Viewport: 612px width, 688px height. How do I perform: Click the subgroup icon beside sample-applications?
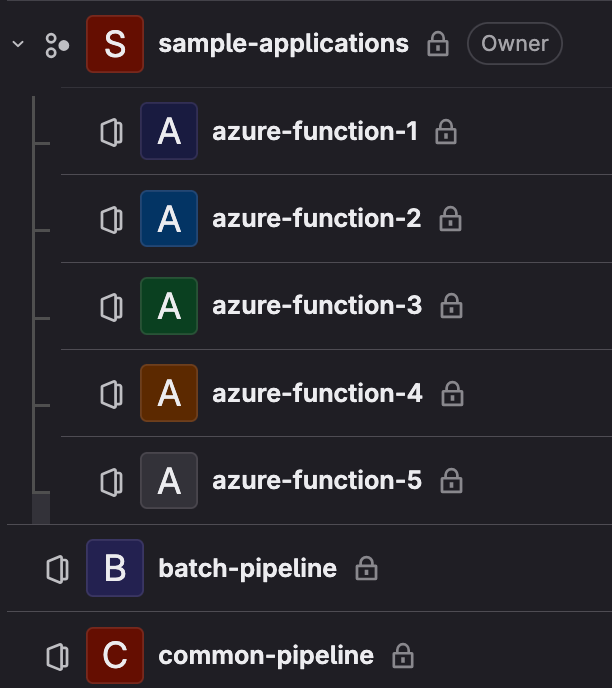click(57, 44)
